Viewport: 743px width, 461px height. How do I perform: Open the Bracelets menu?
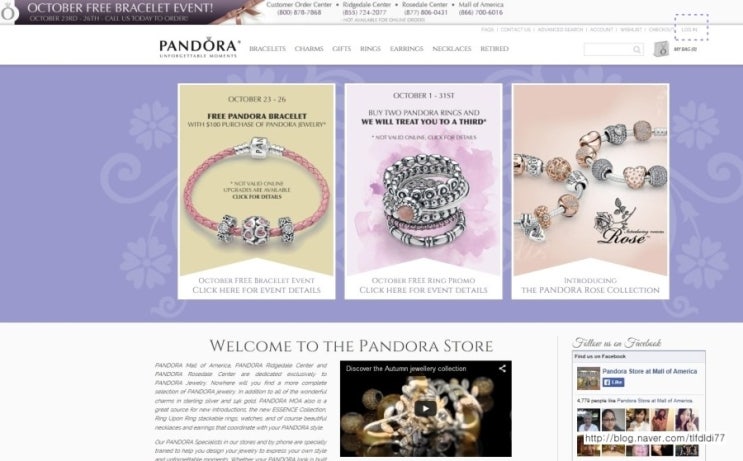(267, 49)
